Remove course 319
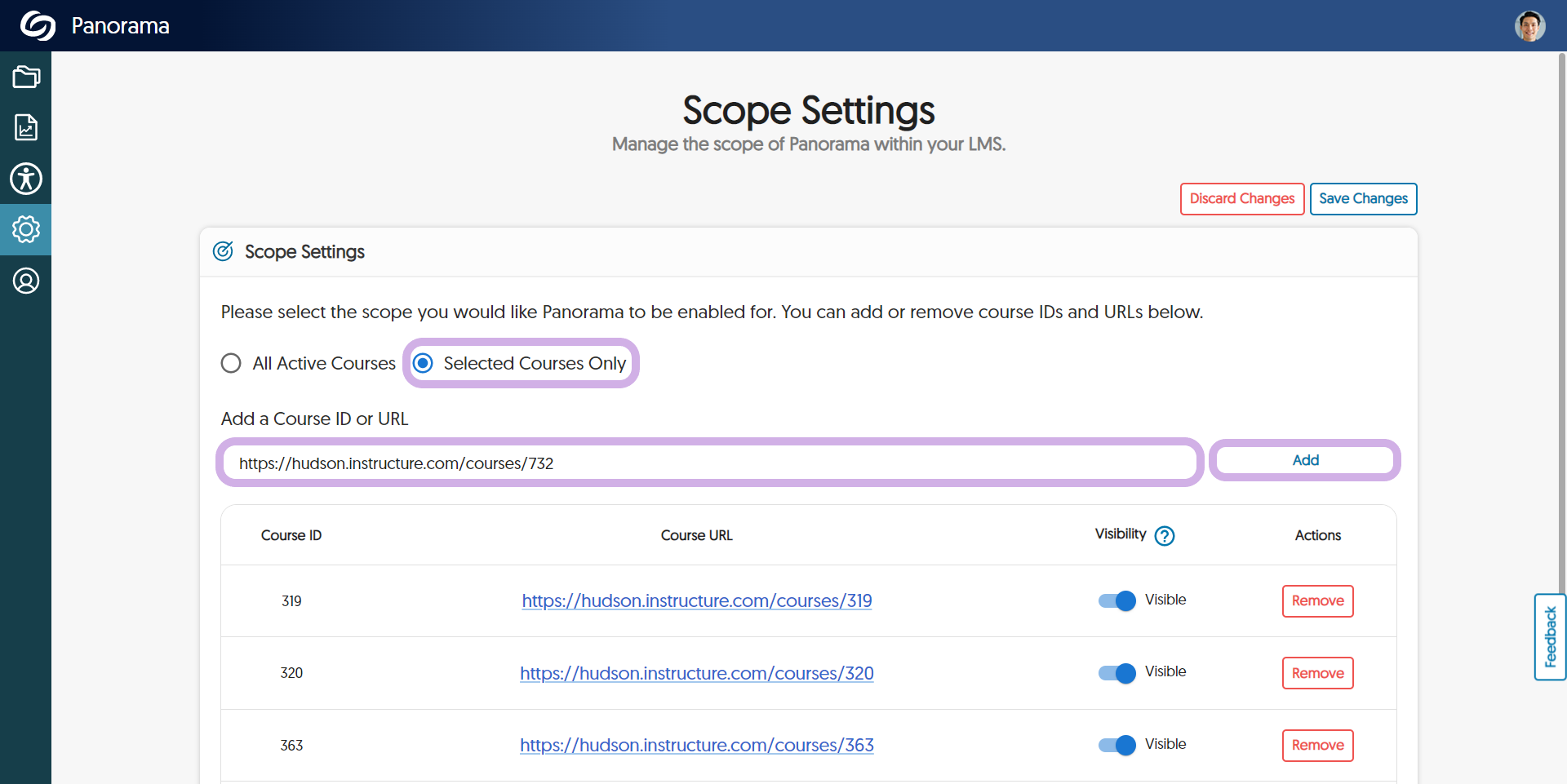 (1317, 601)
